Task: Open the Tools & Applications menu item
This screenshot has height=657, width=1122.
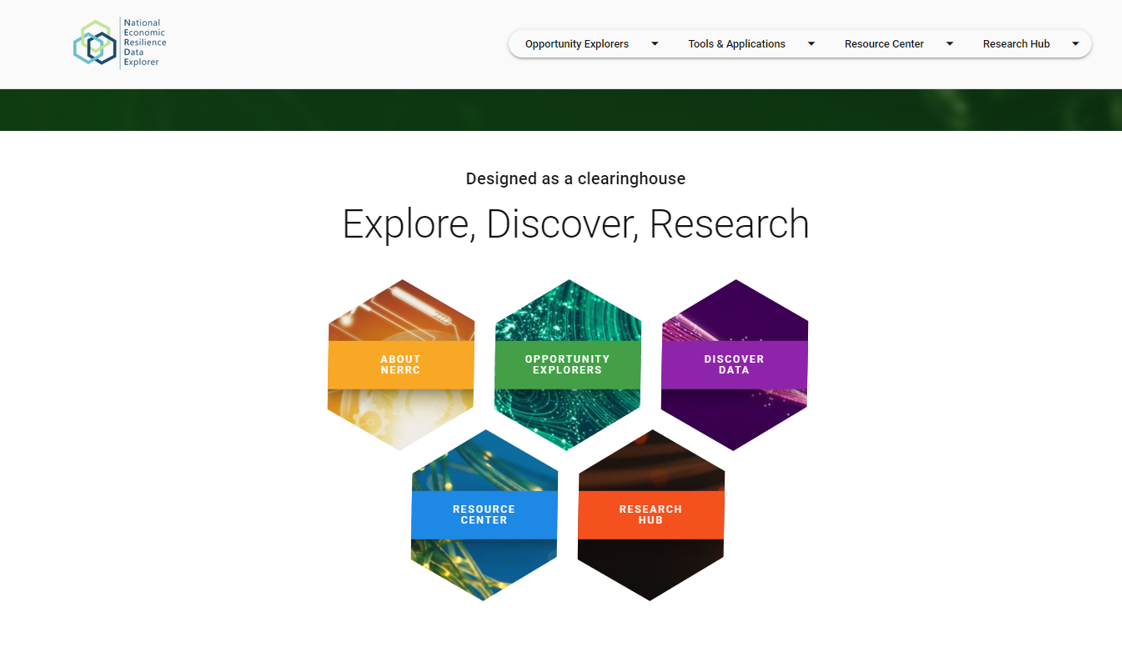Action: coord(737,44)
